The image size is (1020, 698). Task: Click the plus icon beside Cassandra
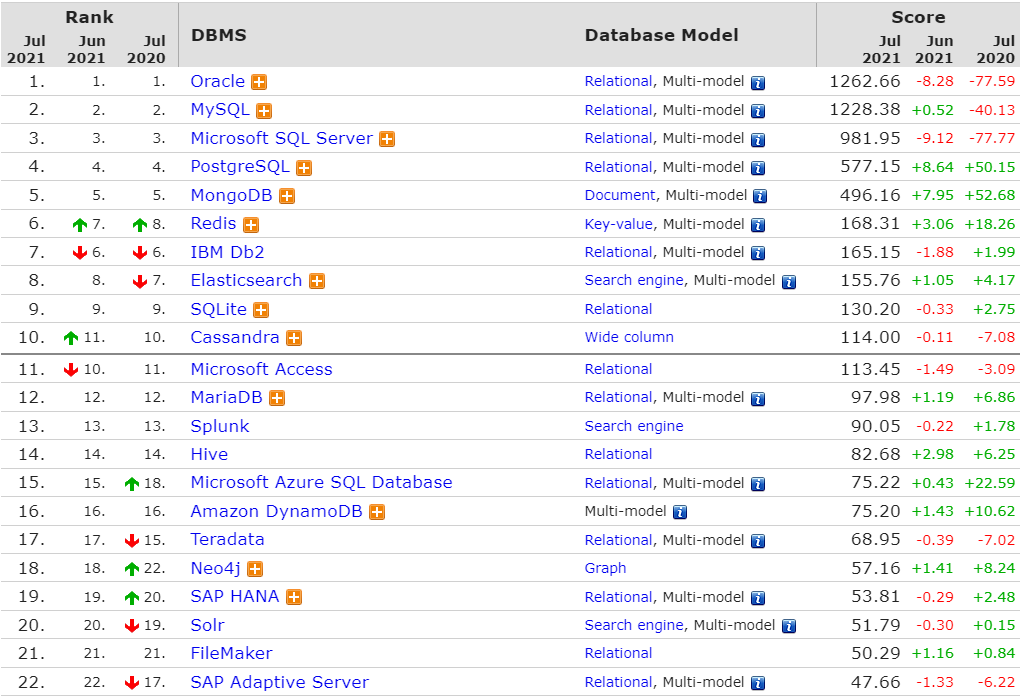(294, 338)
